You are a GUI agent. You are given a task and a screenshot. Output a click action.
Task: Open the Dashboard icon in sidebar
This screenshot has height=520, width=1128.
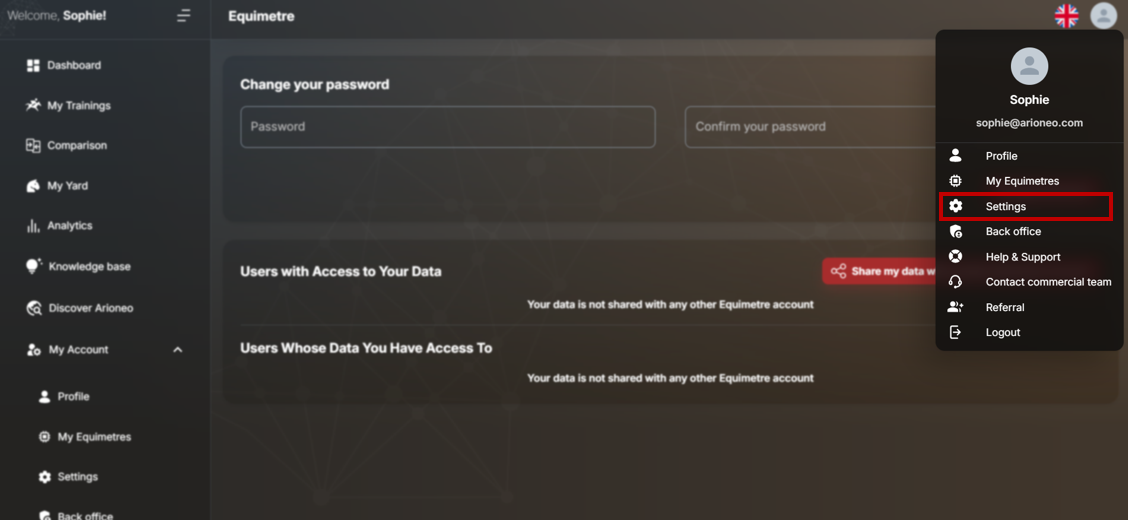33,65
